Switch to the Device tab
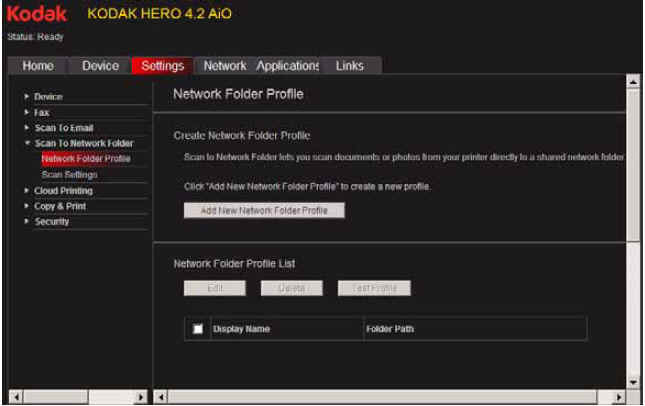The height and width of the screenshot is (406, 645). (x=100, y=66)
